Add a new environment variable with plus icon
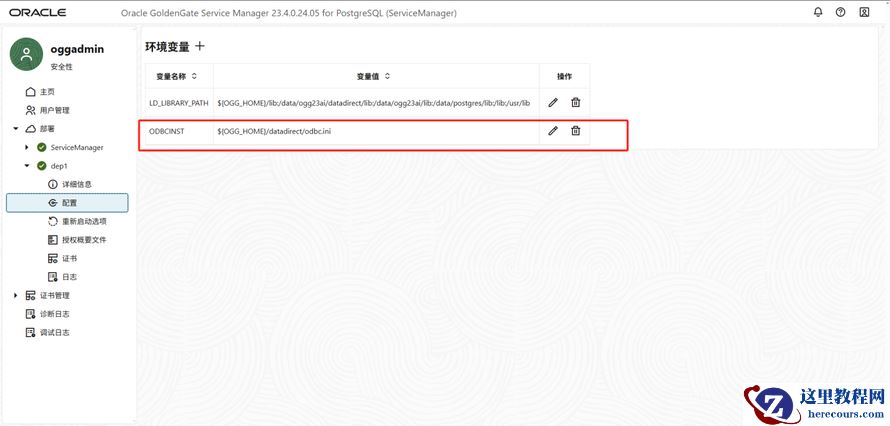This screenshot has width=890, height=426. click(x=200, y=47)
